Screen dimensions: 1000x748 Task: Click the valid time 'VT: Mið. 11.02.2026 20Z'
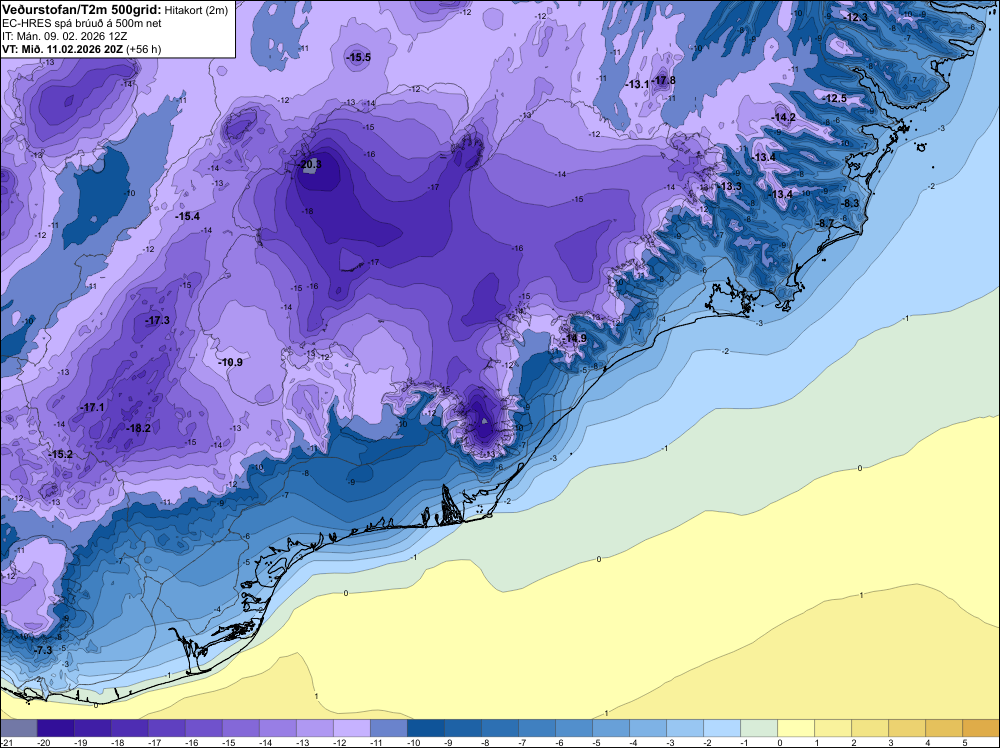(62, 49)
